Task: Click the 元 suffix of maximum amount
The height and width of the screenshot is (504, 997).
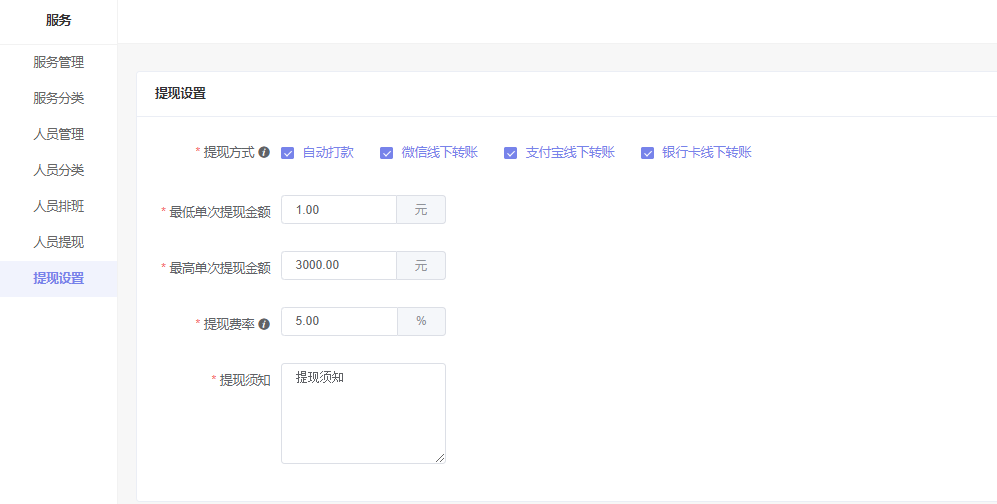Action: pyautogui.click(x=421, y=265)
